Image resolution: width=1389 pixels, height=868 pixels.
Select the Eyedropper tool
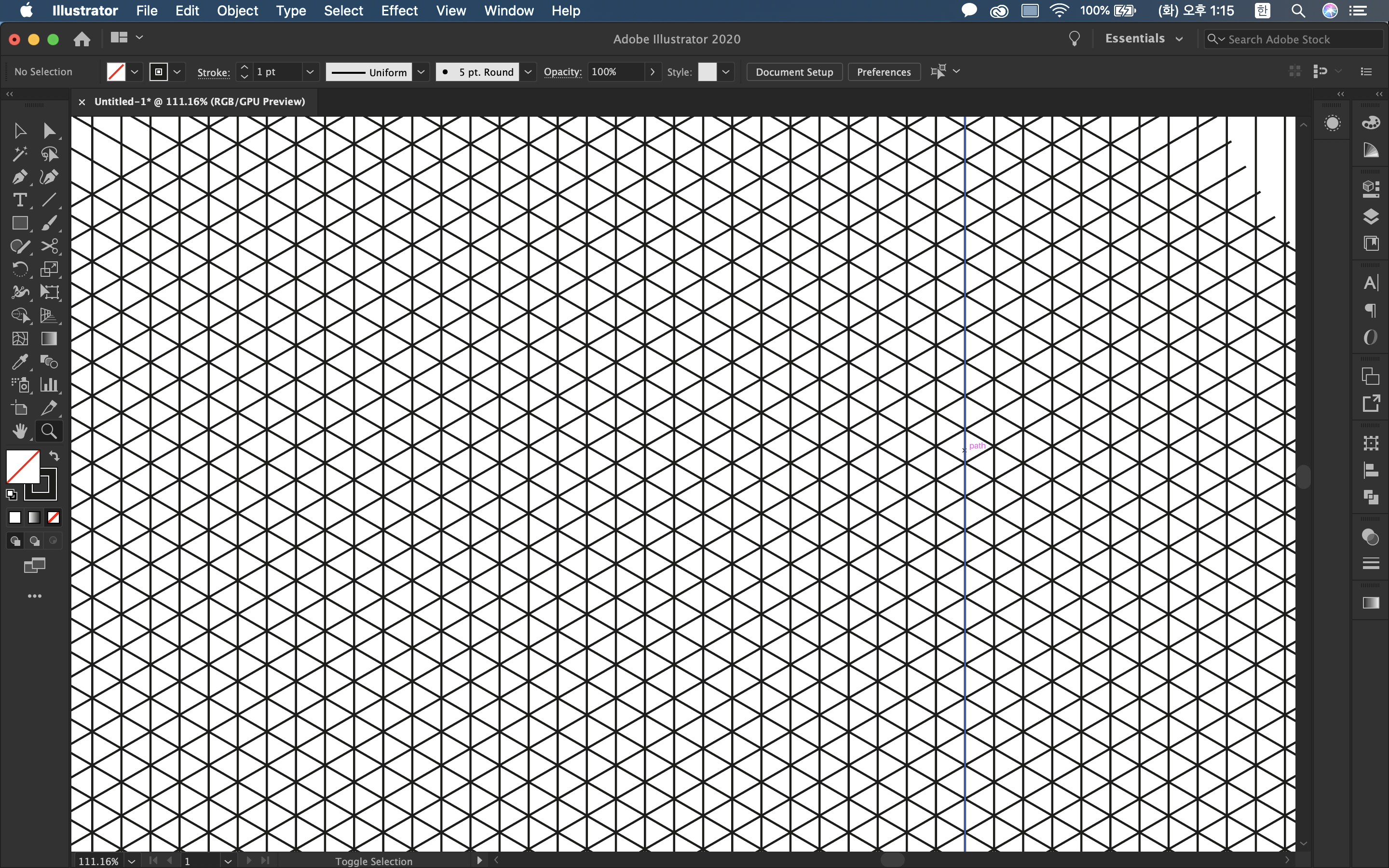pos(19,362)
